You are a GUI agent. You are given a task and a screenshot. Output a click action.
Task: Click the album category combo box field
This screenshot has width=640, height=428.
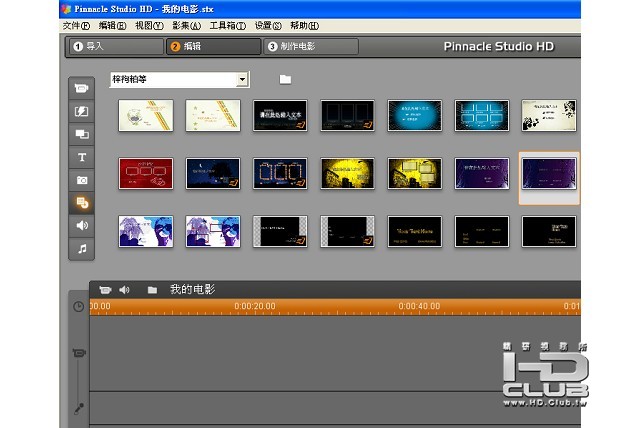click(x=180, y=79)
